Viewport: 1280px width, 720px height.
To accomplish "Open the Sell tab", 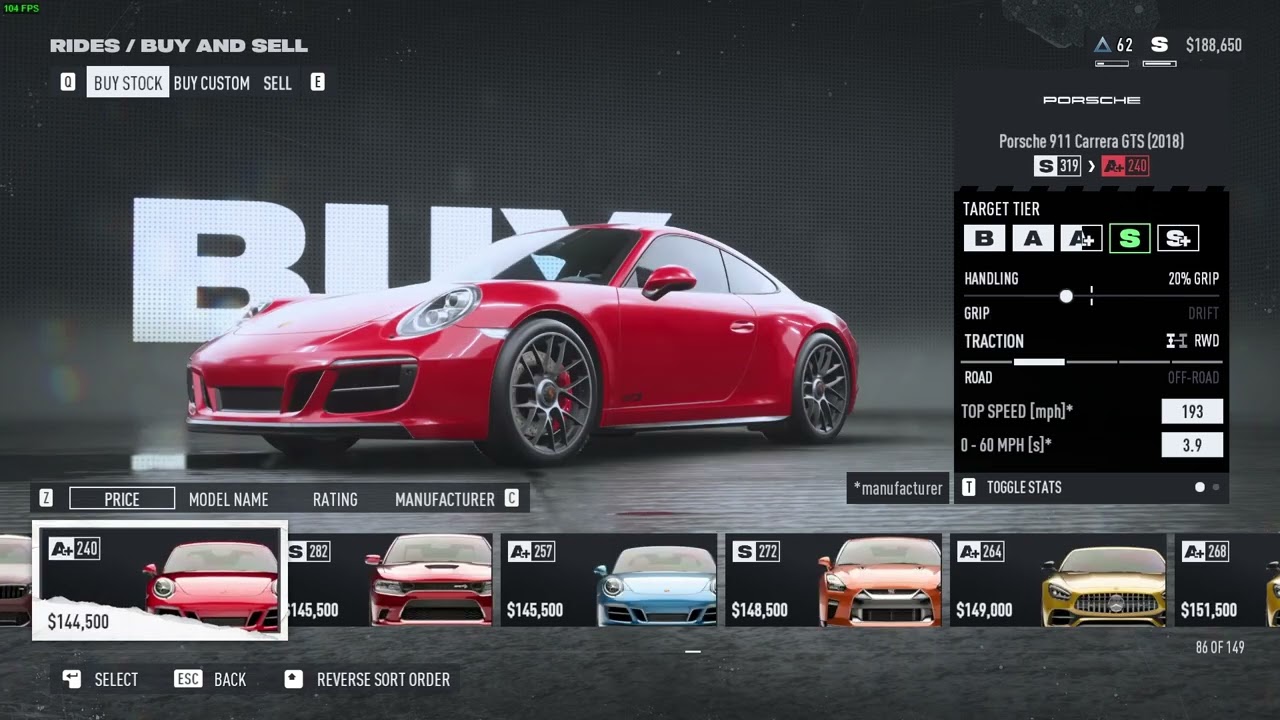I will pos(277,83).
